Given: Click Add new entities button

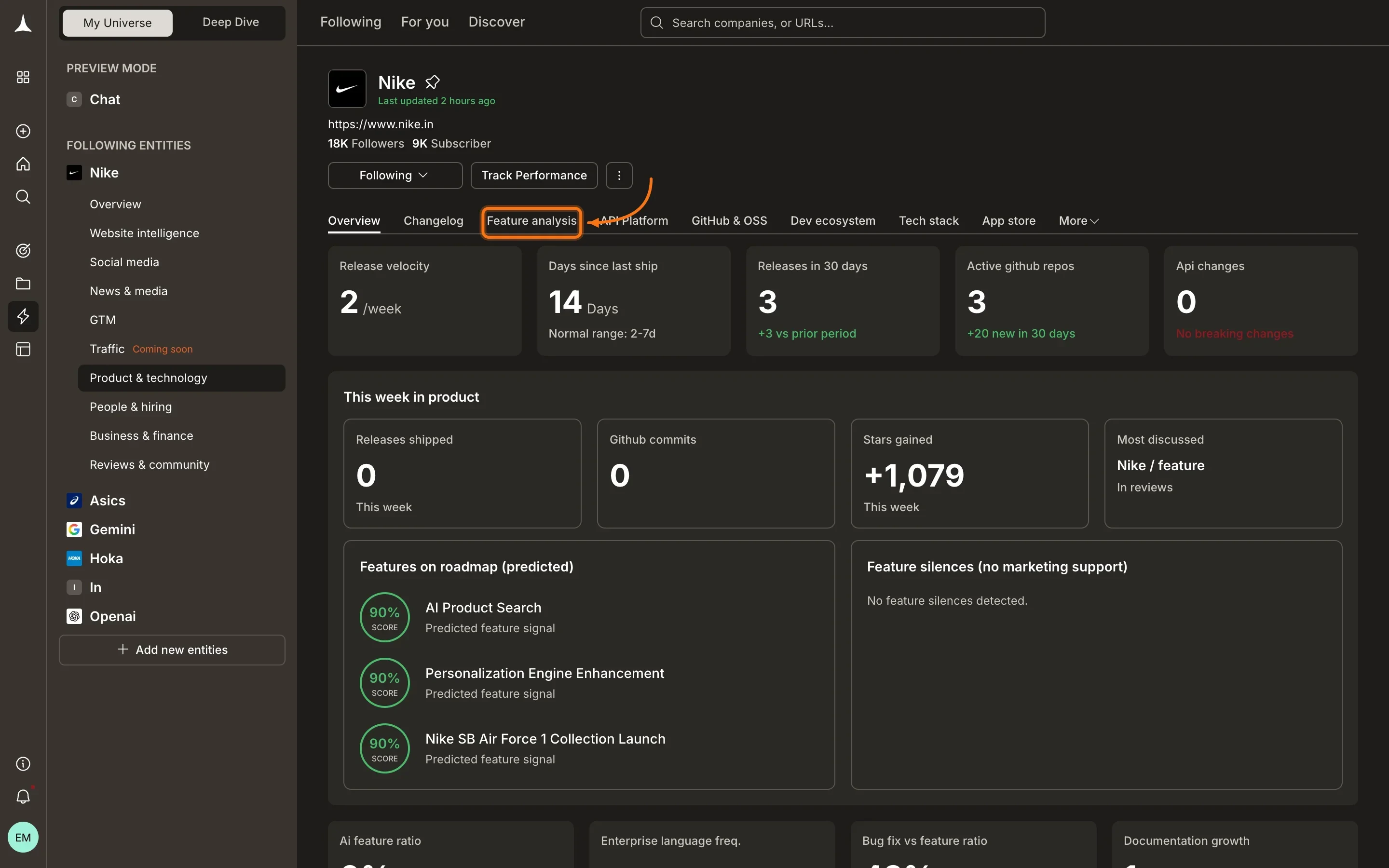Looking at the screenshot, I should click(172, 650).
